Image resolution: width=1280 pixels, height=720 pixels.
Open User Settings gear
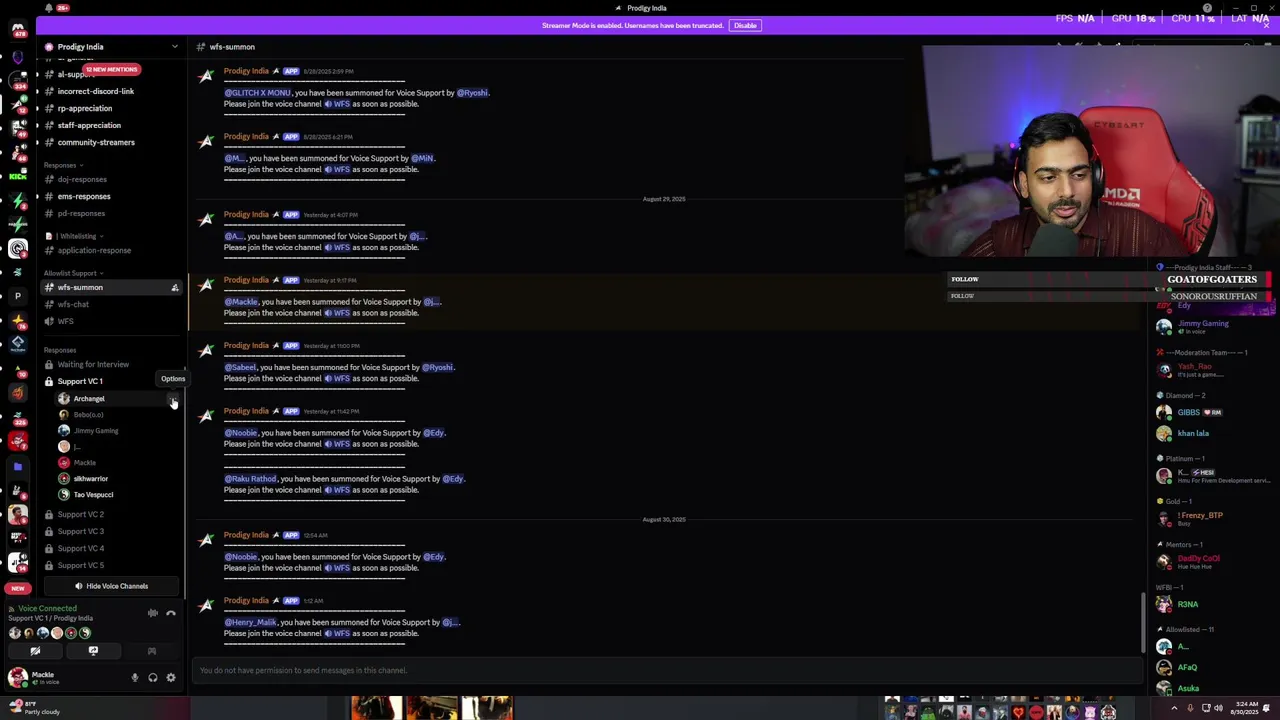click(171, 678)
